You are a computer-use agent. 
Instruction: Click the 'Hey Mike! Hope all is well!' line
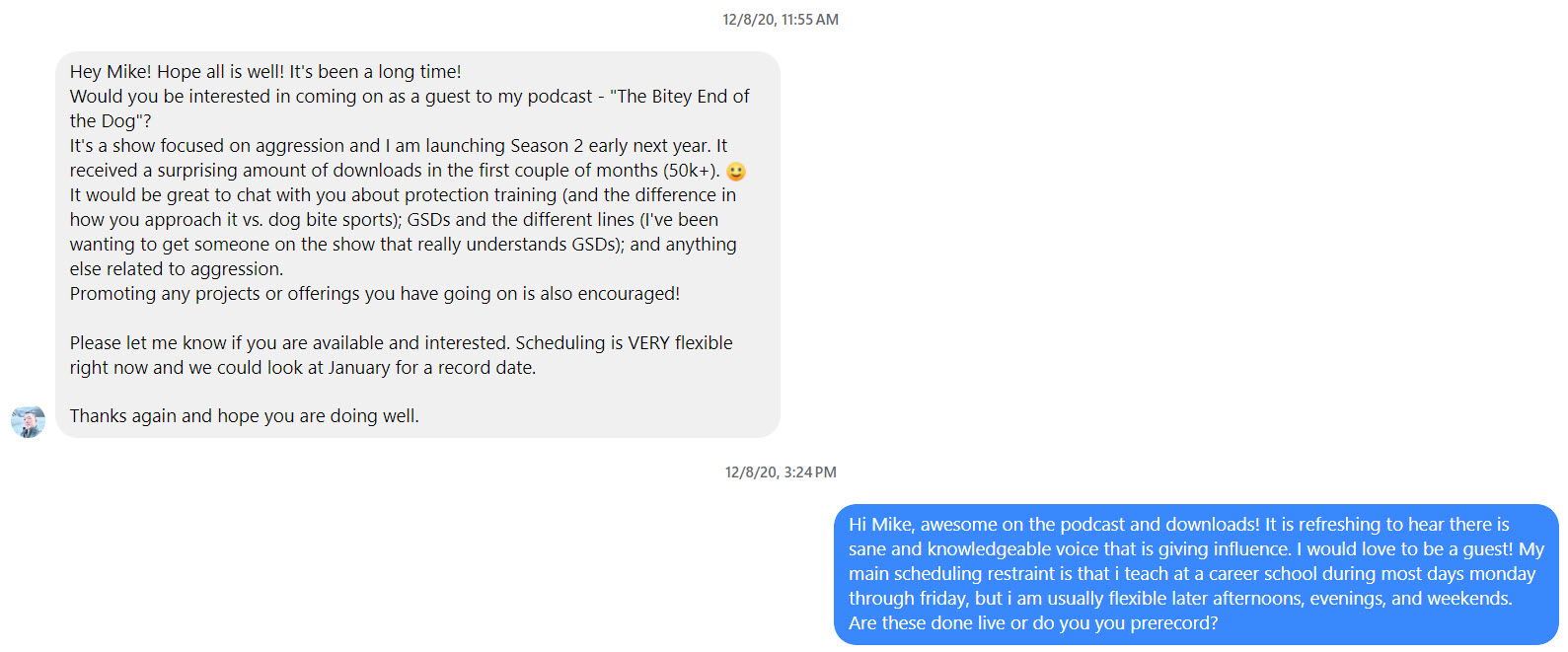(x=265, y=72)
